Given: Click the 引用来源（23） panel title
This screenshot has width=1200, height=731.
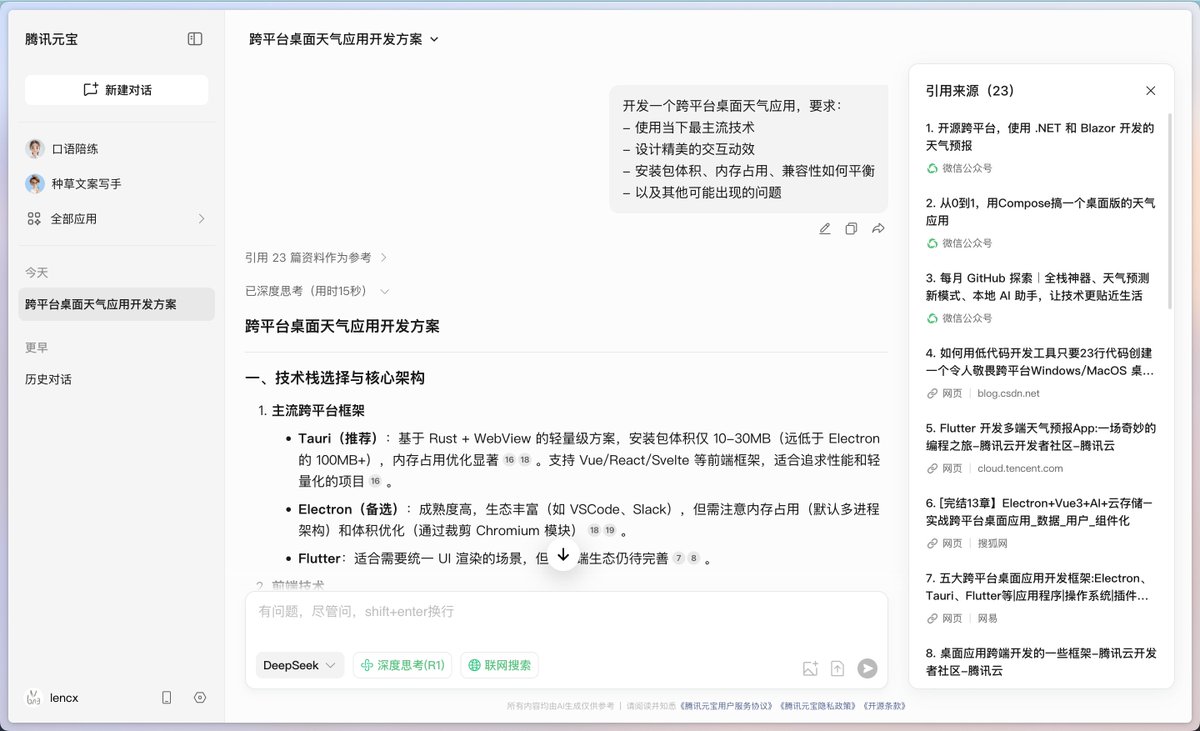Looking at the screenshot, I should [x=969, y=91].
